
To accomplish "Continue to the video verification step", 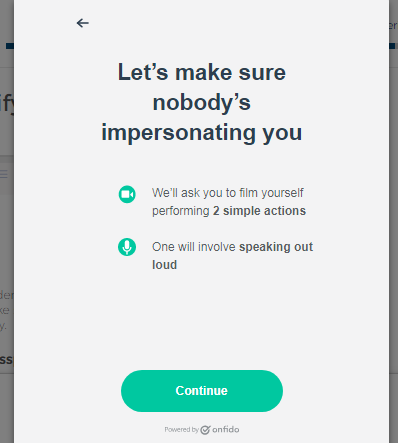I will 202,391.
